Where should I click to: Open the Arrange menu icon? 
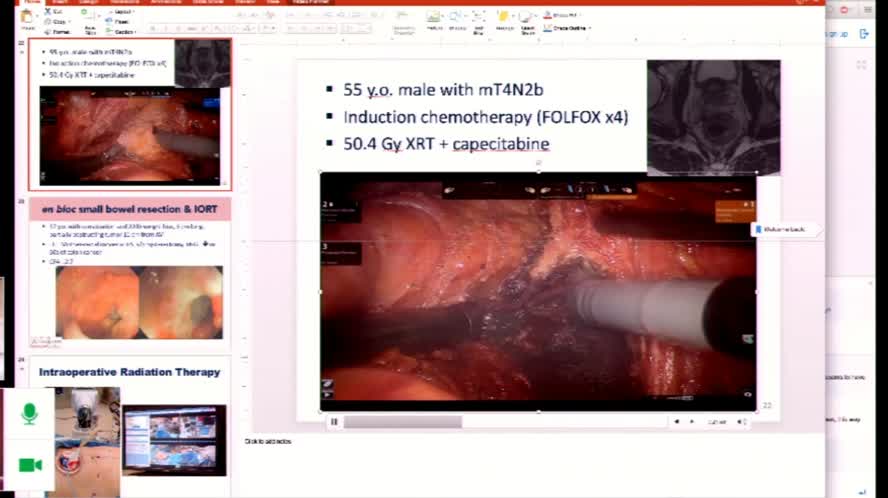click(x=503, y=16)
